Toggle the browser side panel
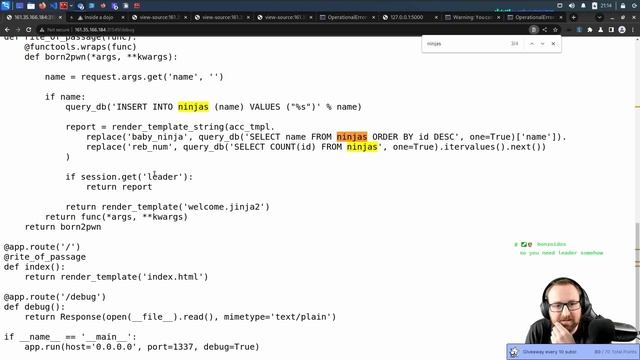Screen dimensions: 640x360 click(611, 30)
